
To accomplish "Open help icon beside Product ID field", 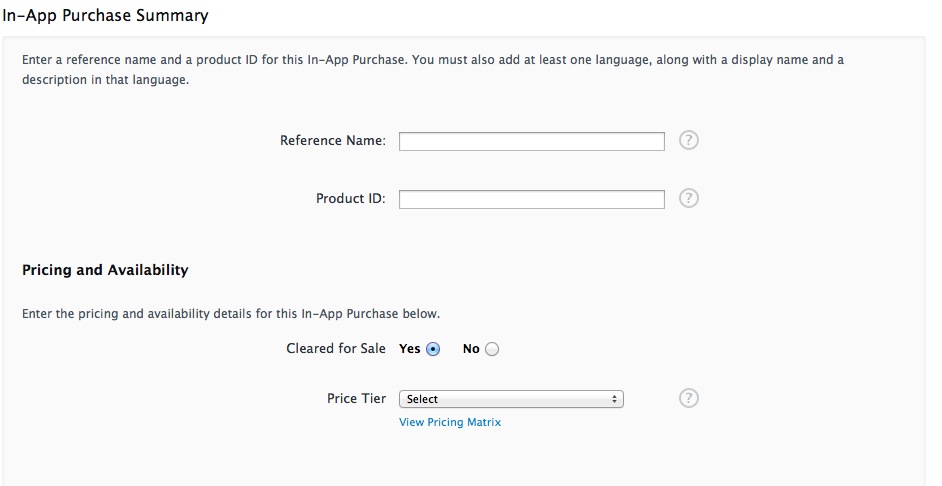I will click(688, 198).
